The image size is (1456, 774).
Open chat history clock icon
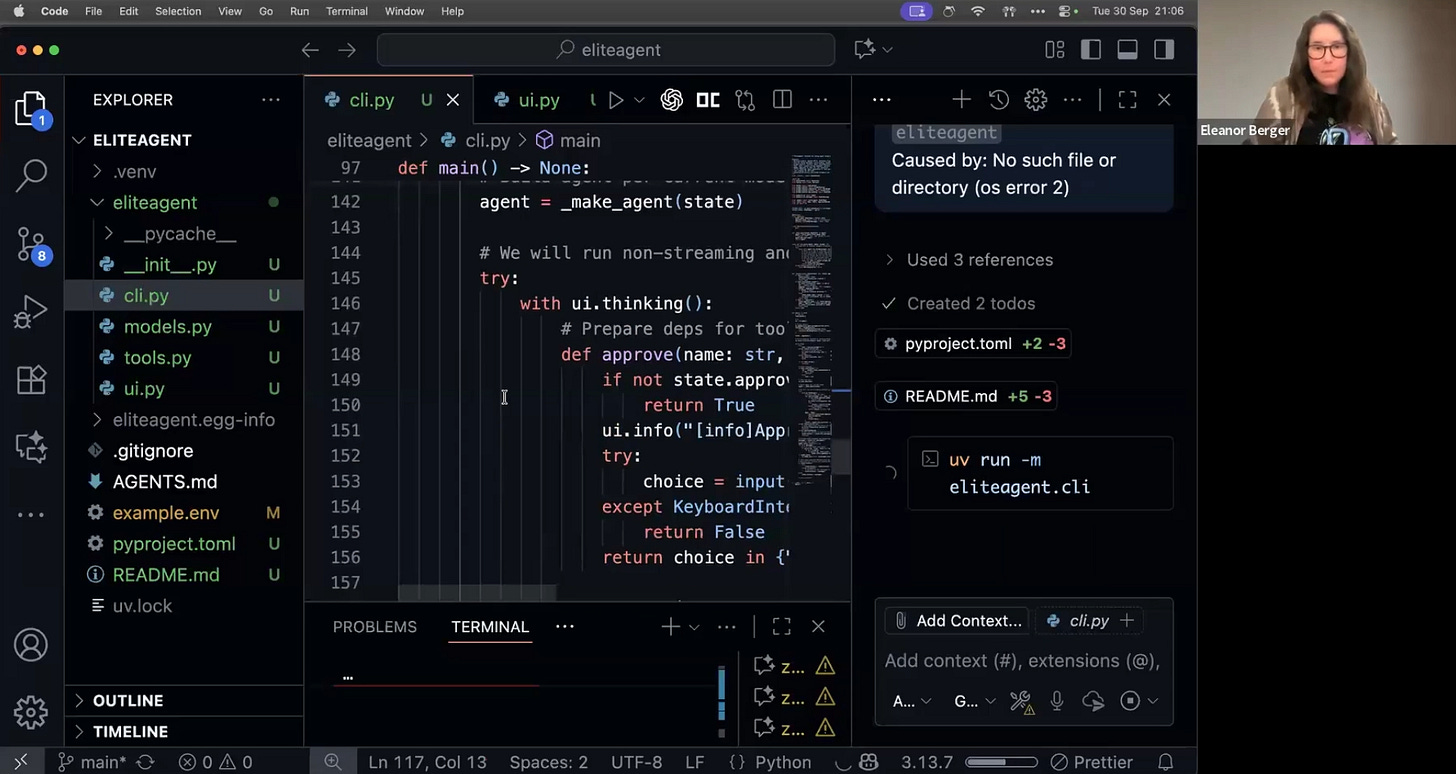(998, 100)
